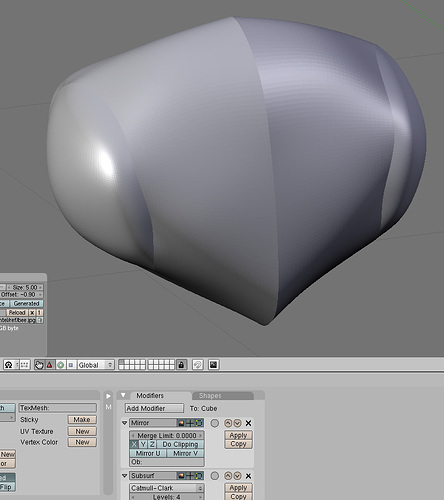Click the proportional edit falloff icon
Image resolution: width=444 pixels, height=500 pixels.
[x=198, y=365]
